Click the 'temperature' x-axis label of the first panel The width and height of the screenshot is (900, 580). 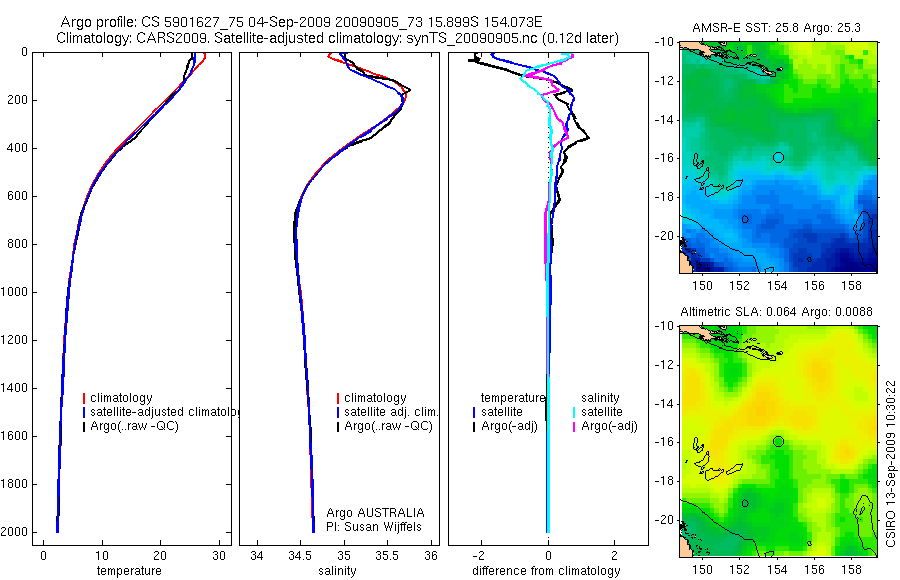(x=129, y=571)
